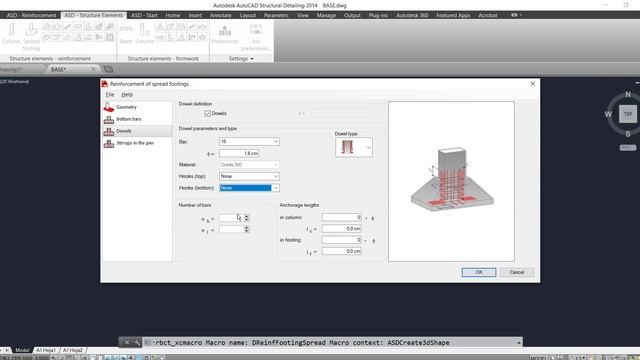Adjust the n b number of bars spinner

247,218
